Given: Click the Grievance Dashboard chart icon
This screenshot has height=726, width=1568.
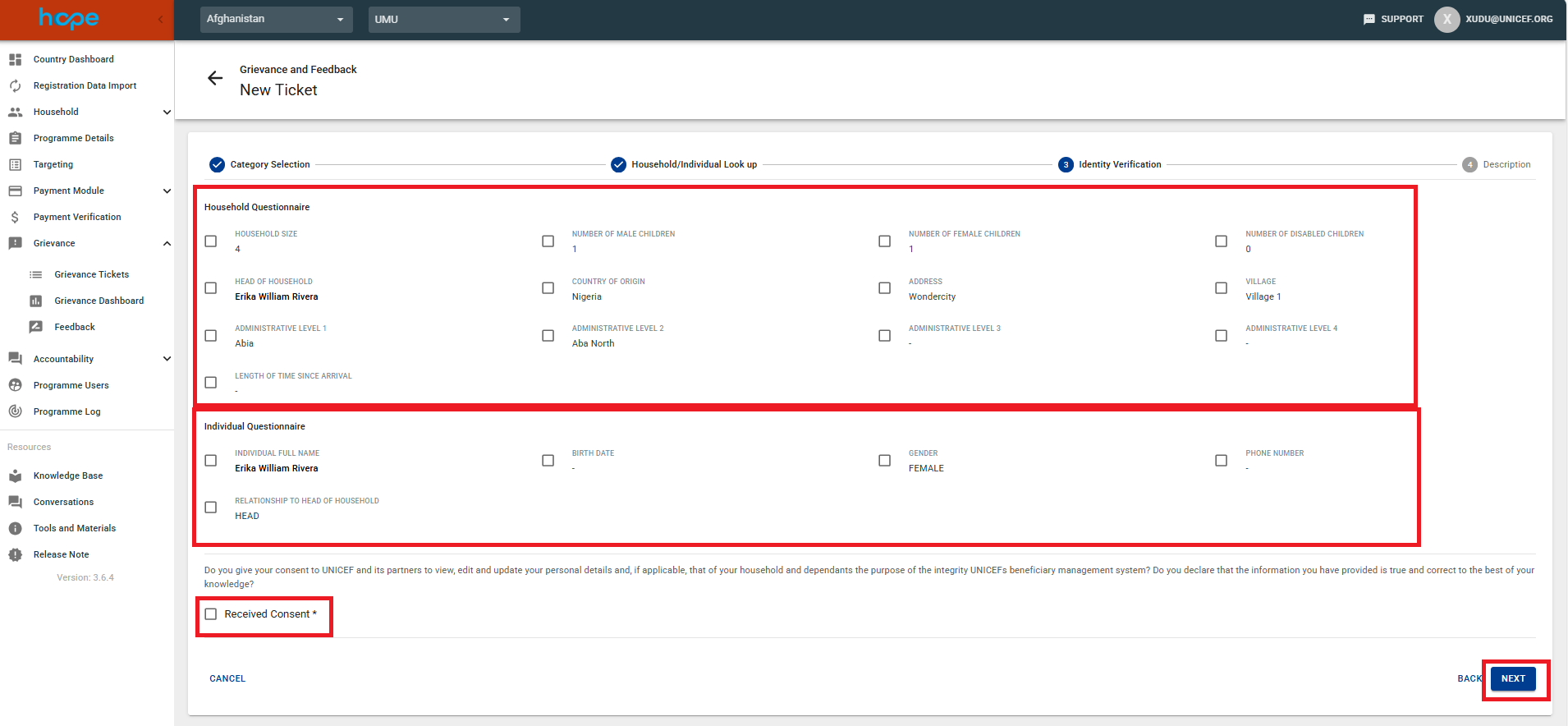Looking at the screenshot, I should tap(36, 301).
